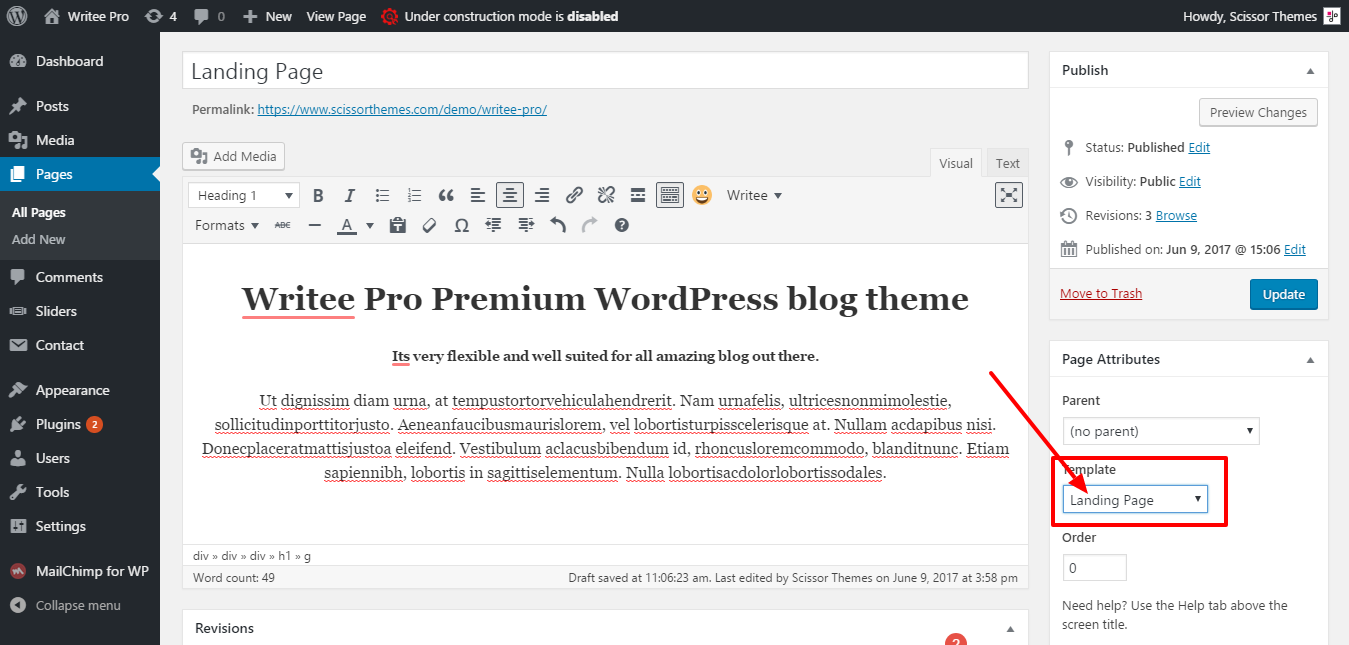Collapse the admin sidebar menu
This screenshot has height=645, width=1349.
click(x=80, y=605)
